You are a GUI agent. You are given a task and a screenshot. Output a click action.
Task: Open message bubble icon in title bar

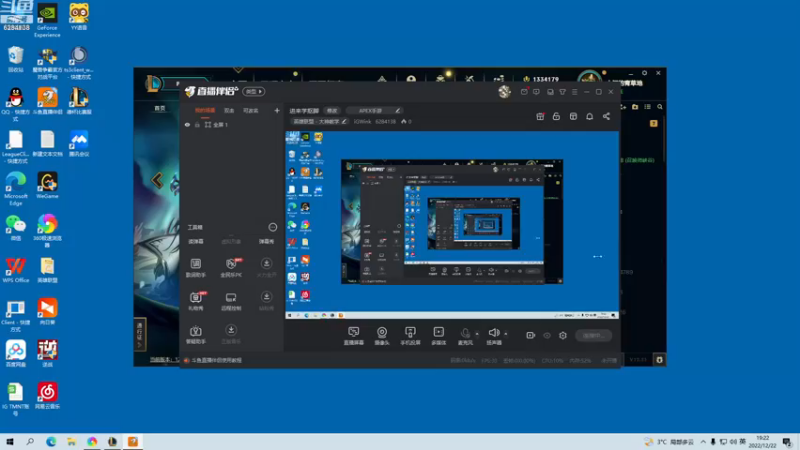536,92
